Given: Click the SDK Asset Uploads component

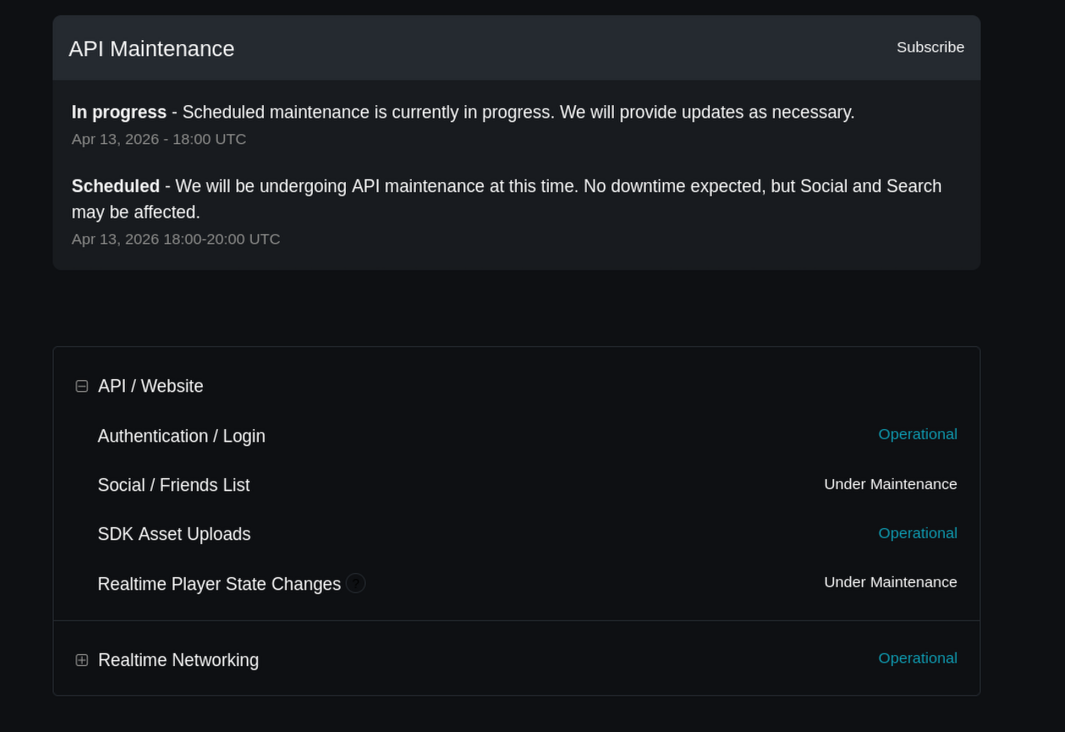Looking at the screenshot, I should [174, 534].
